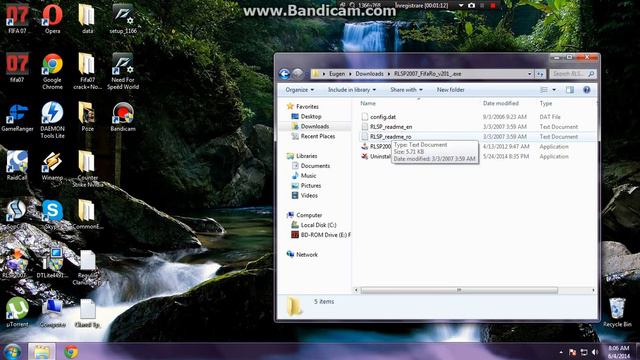Open the Organize dropdown menu

(x=300, y=90)
